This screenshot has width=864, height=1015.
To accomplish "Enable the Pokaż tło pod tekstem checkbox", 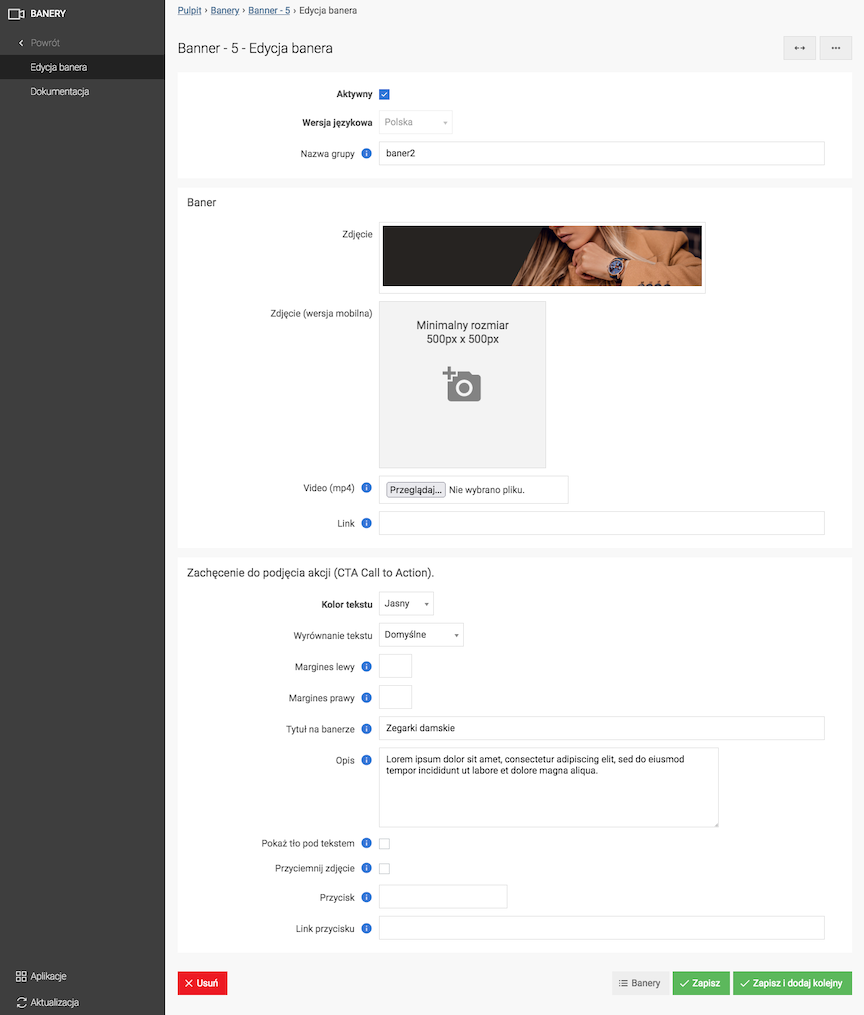I will [x=384, y=843].
